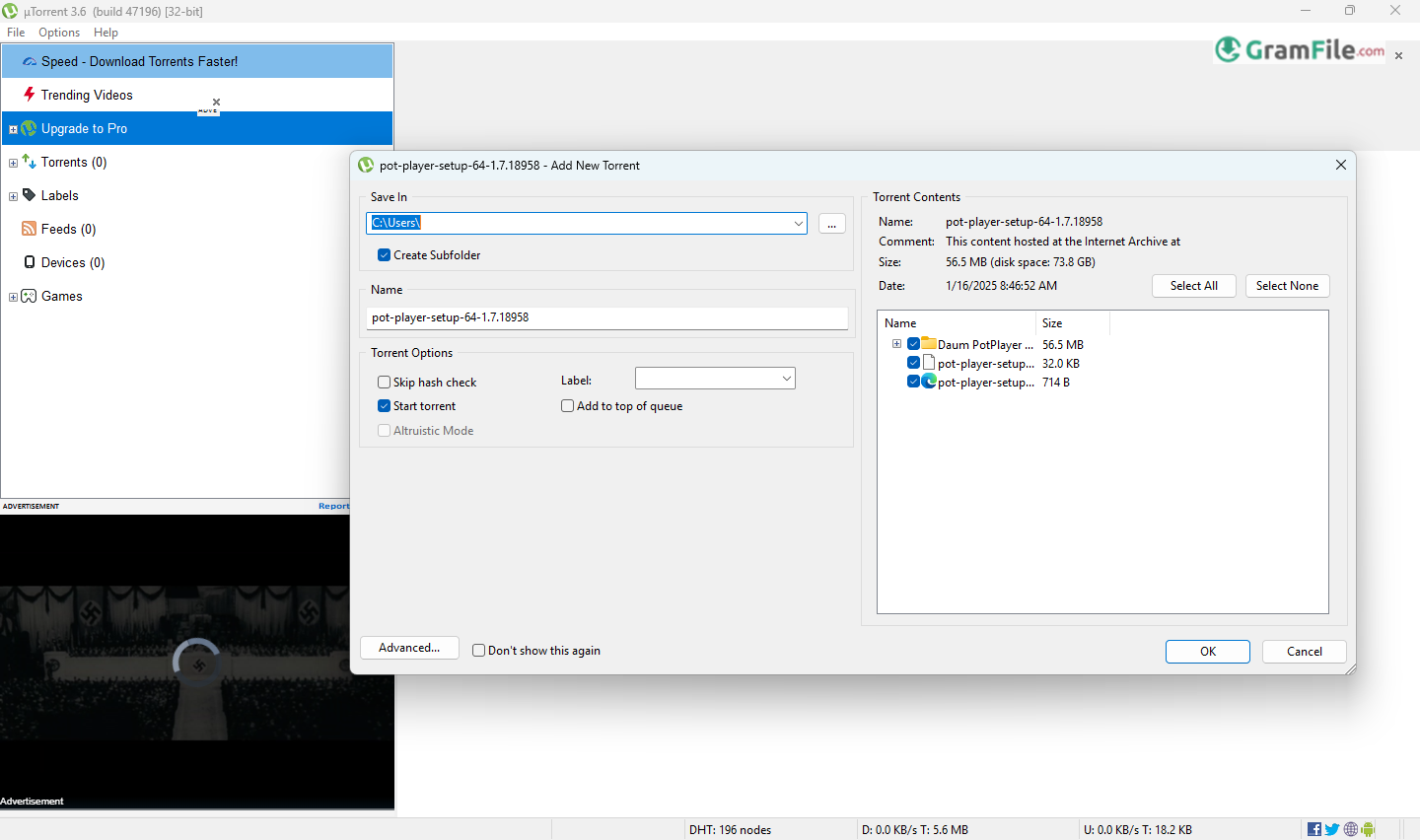
Task: Open the Options menu
Action: (59, 33)
